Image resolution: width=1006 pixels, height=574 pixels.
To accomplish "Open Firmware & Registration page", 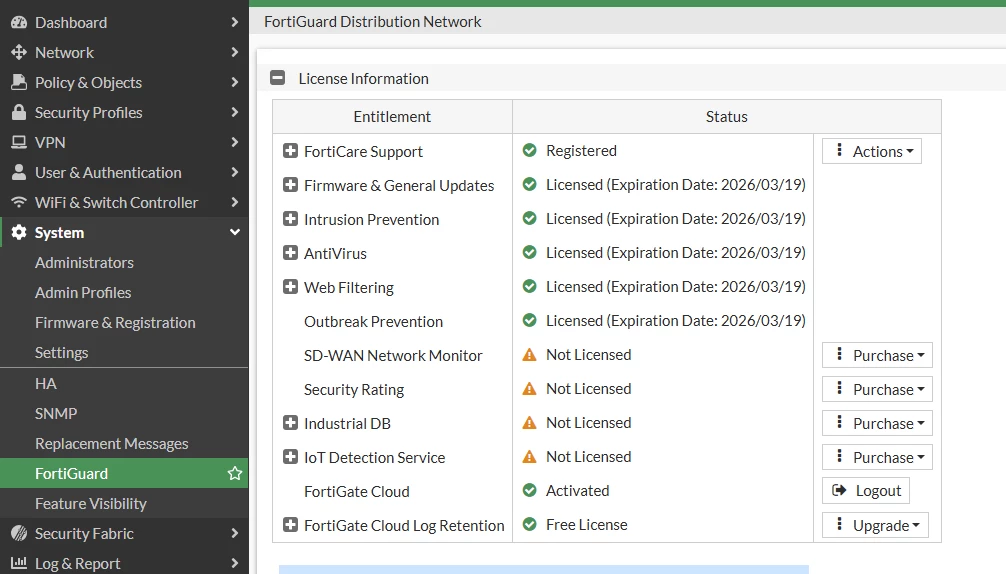I will pos(124,323).
